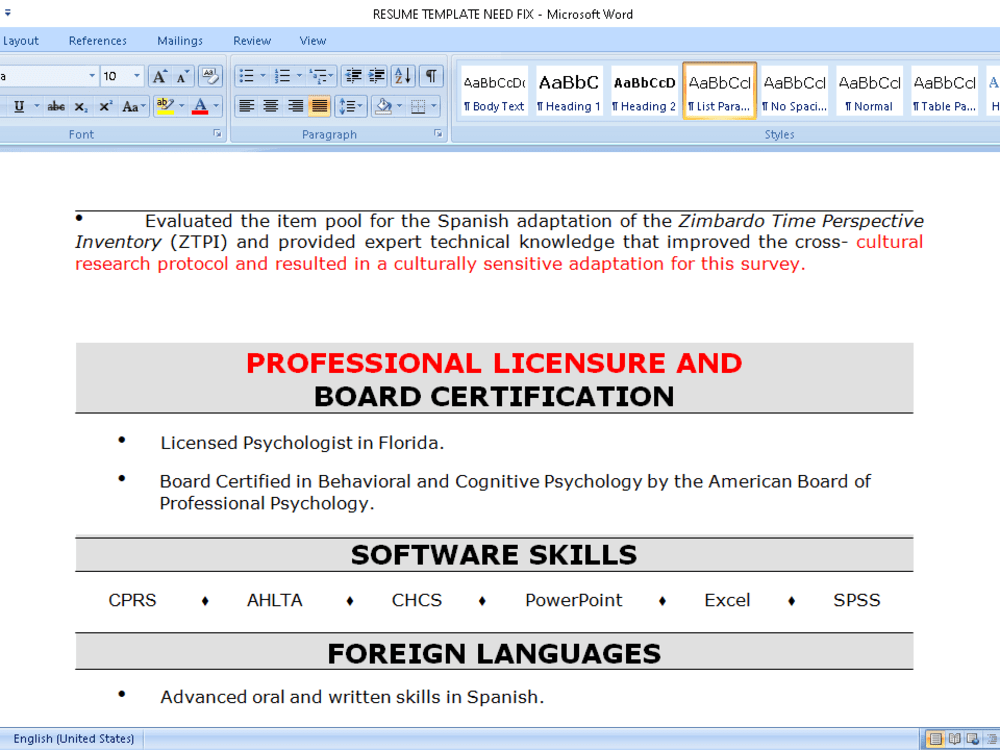
Task: Toggle underline formatting
Action: pos(19,107)
